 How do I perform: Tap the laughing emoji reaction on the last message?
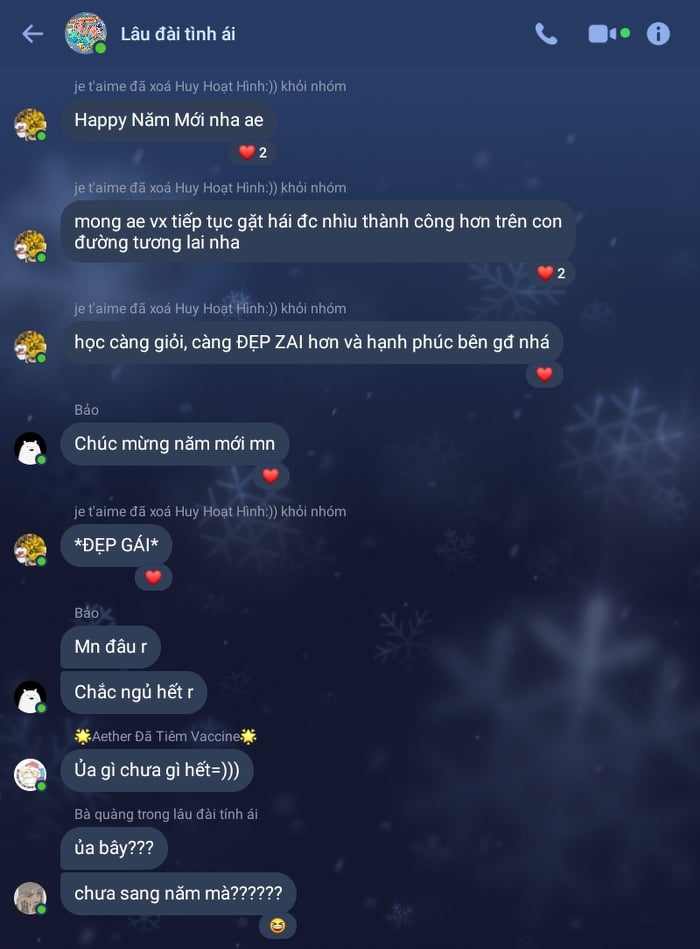pos(278,925)
